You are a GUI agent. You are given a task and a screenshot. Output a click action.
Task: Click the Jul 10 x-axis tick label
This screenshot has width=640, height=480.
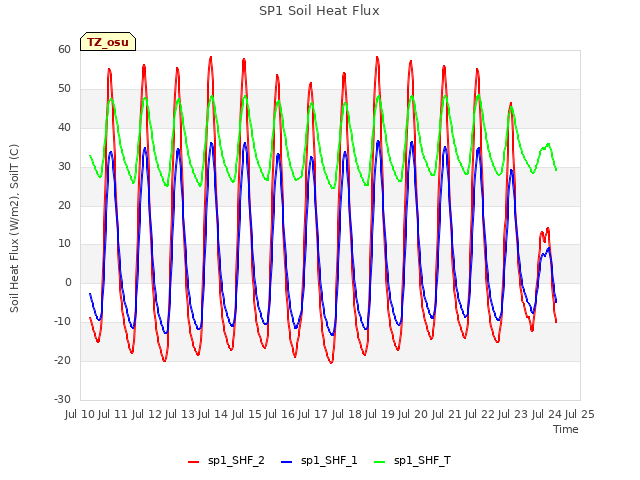tap(80, 414)
